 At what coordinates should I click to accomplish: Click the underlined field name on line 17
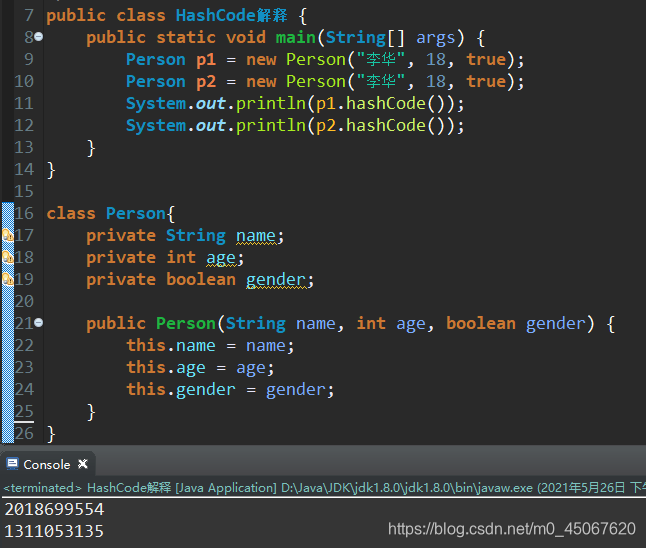click(256, 236)
